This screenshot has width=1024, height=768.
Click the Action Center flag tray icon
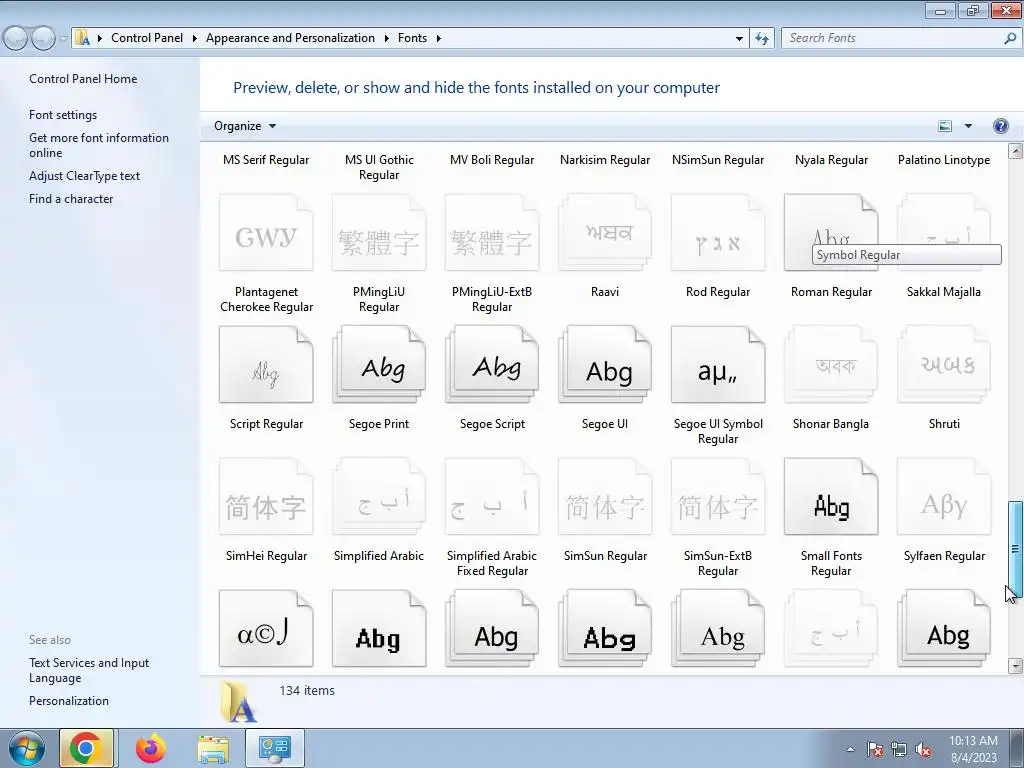point(874,750)
